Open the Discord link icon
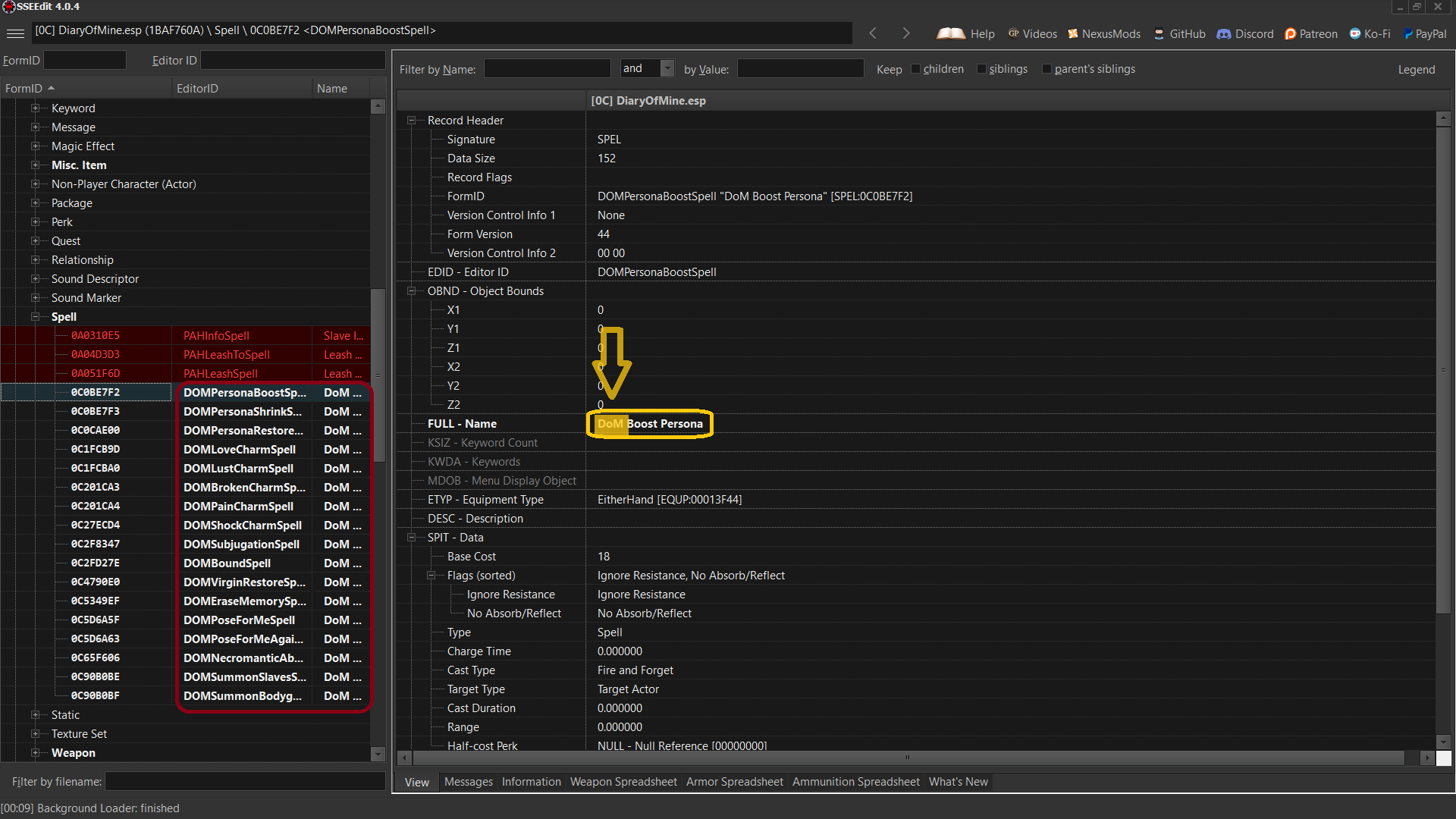This screenshot has width=1456, height=819. point(1224,34)
